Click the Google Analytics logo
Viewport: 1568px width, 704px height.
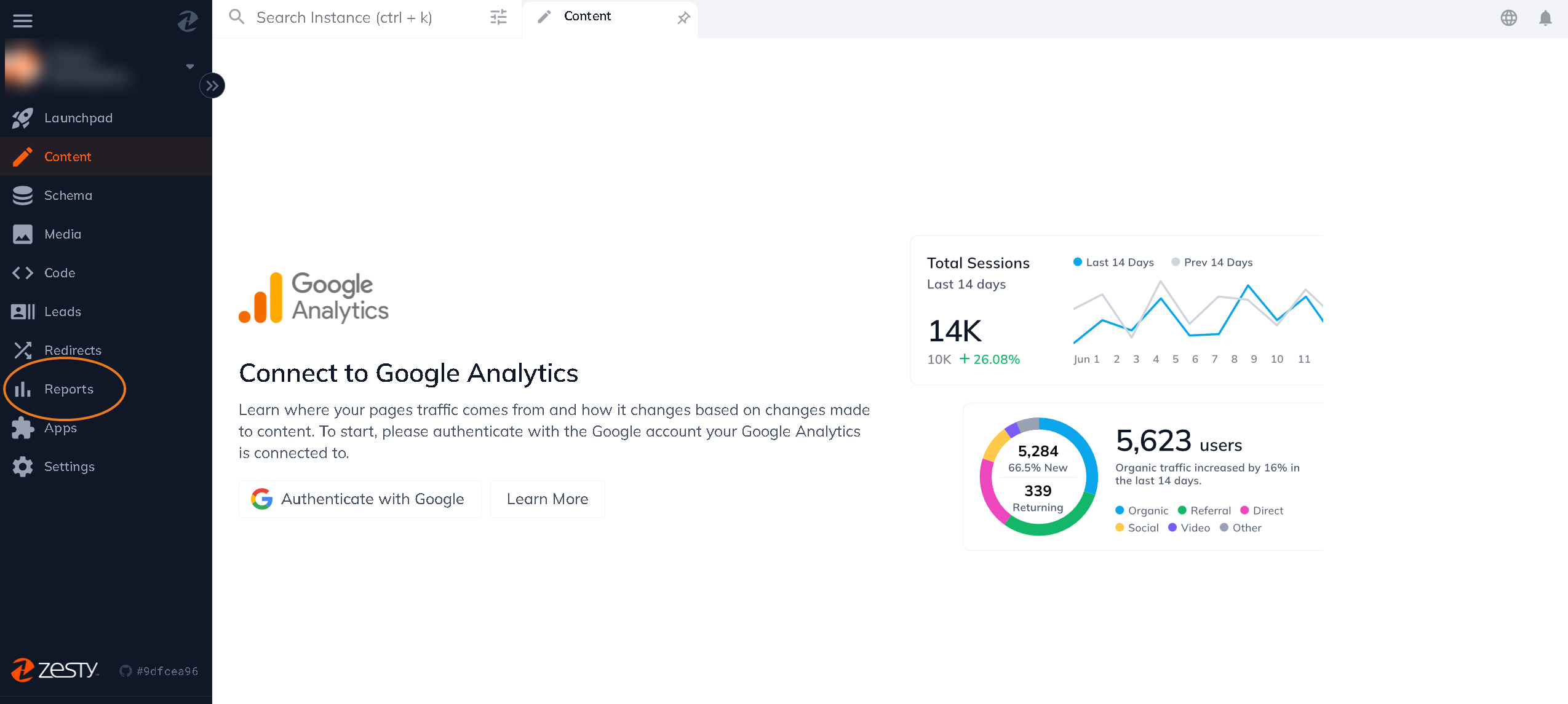pyautogui.click(x=314, y=298)
